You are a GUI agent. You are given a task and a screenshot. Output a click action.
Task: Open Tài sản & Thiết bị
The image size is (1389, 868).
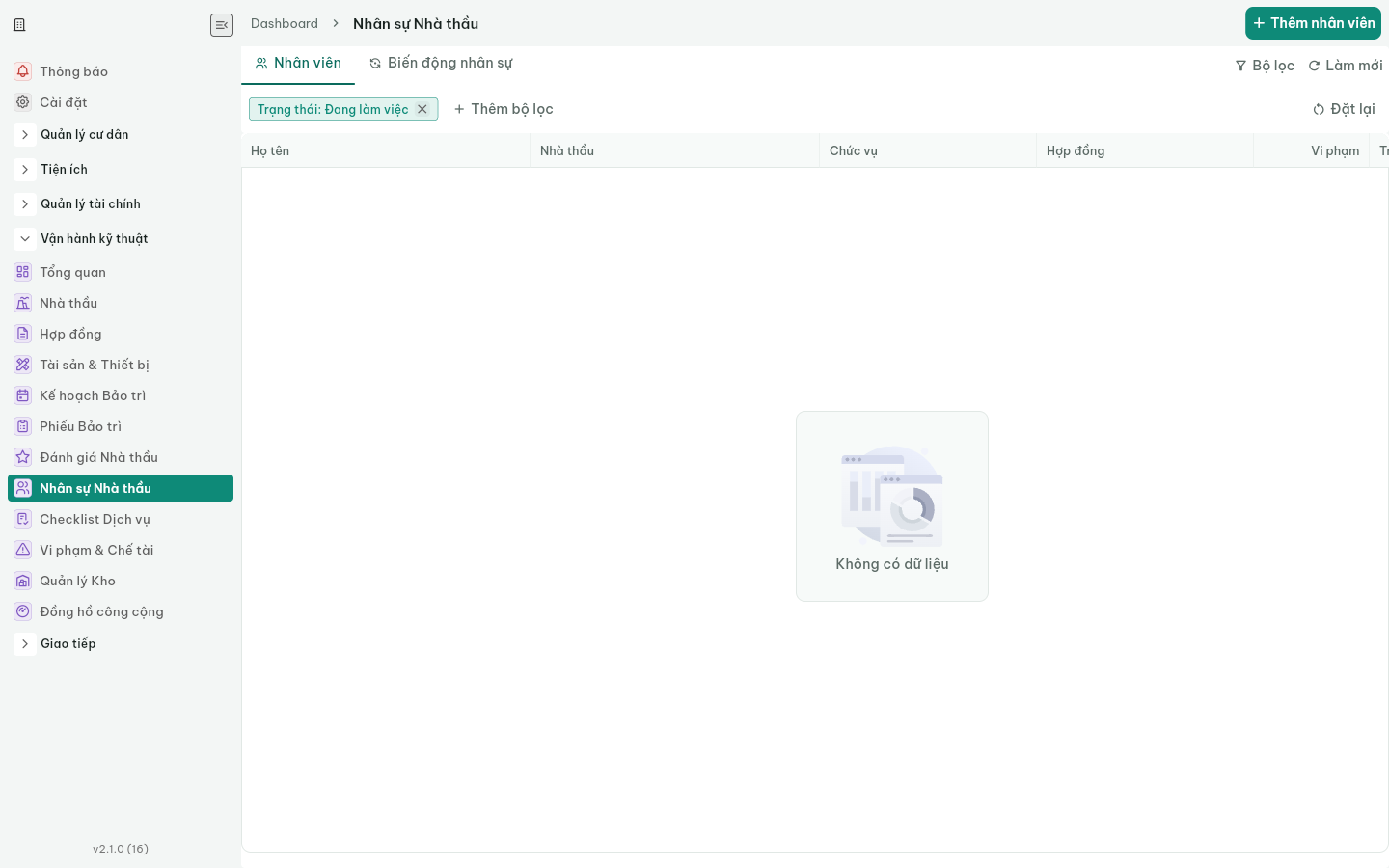pos(121,365)
